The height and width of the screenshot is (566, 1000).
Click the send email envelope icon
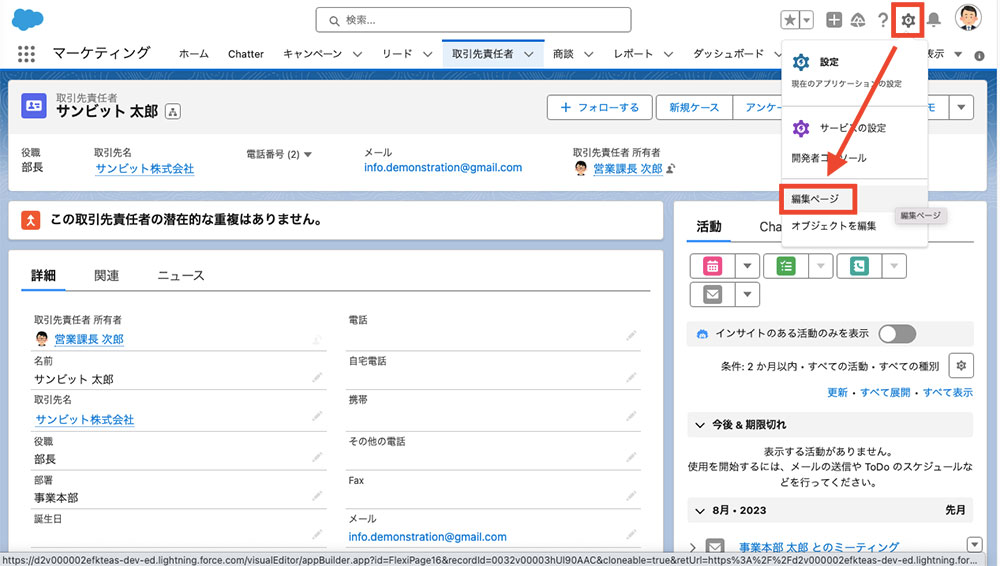click(x=712, y=295)
